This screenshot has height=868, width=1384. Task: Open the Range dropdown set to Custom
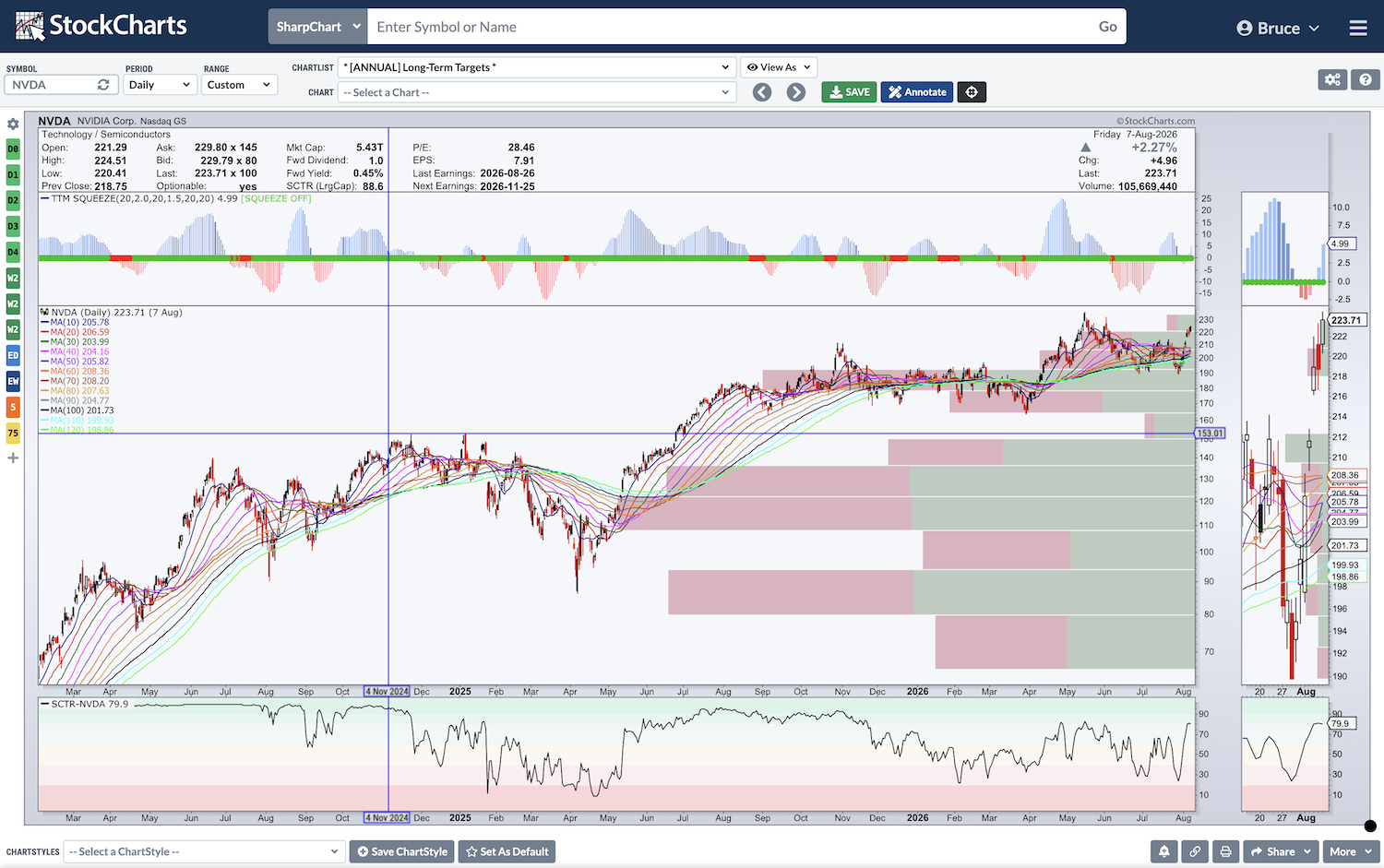(x=239, y=85)
